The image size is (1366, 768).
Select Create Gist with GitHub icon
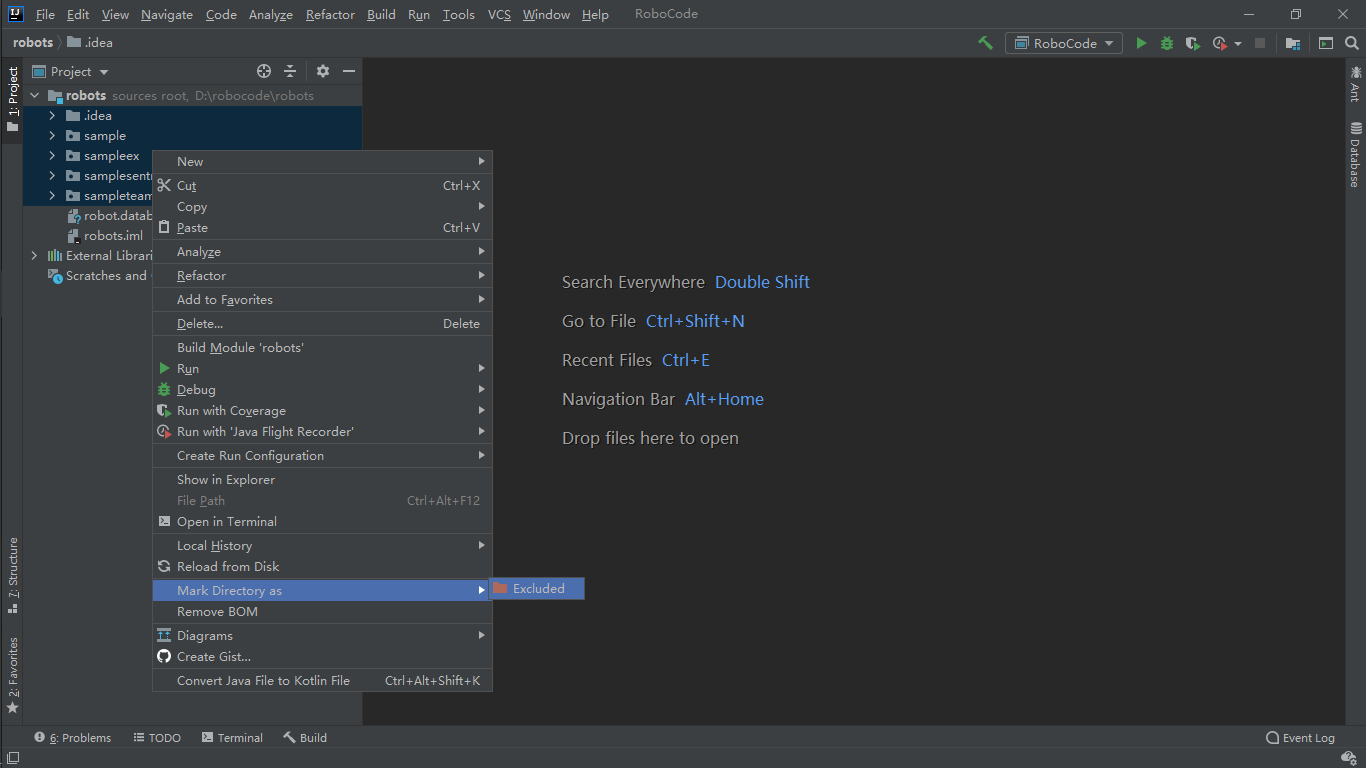(x=321, y=656)
